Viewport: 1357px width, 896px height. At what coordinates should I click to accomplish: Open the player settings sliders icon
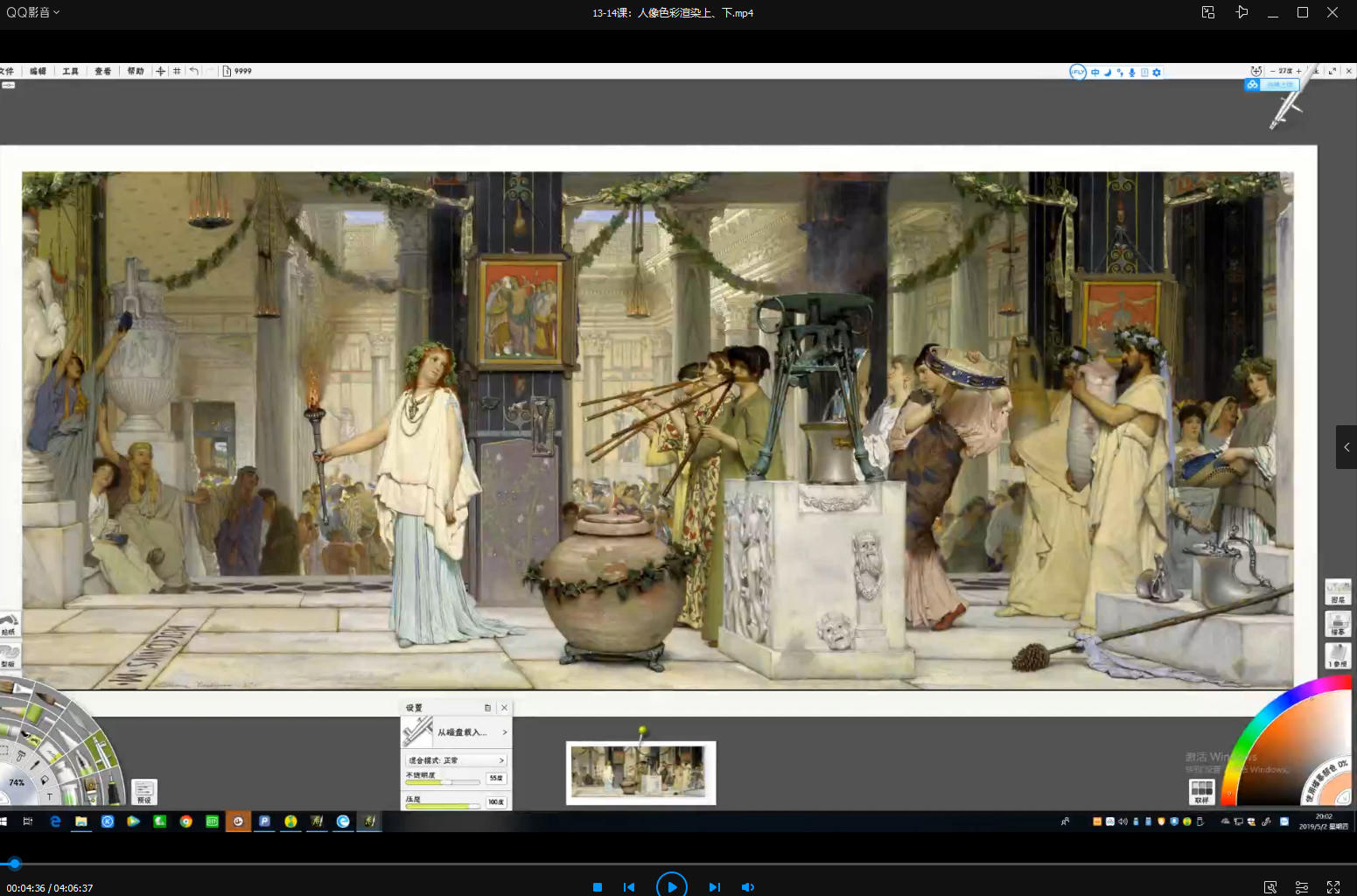click(1302, 887)
